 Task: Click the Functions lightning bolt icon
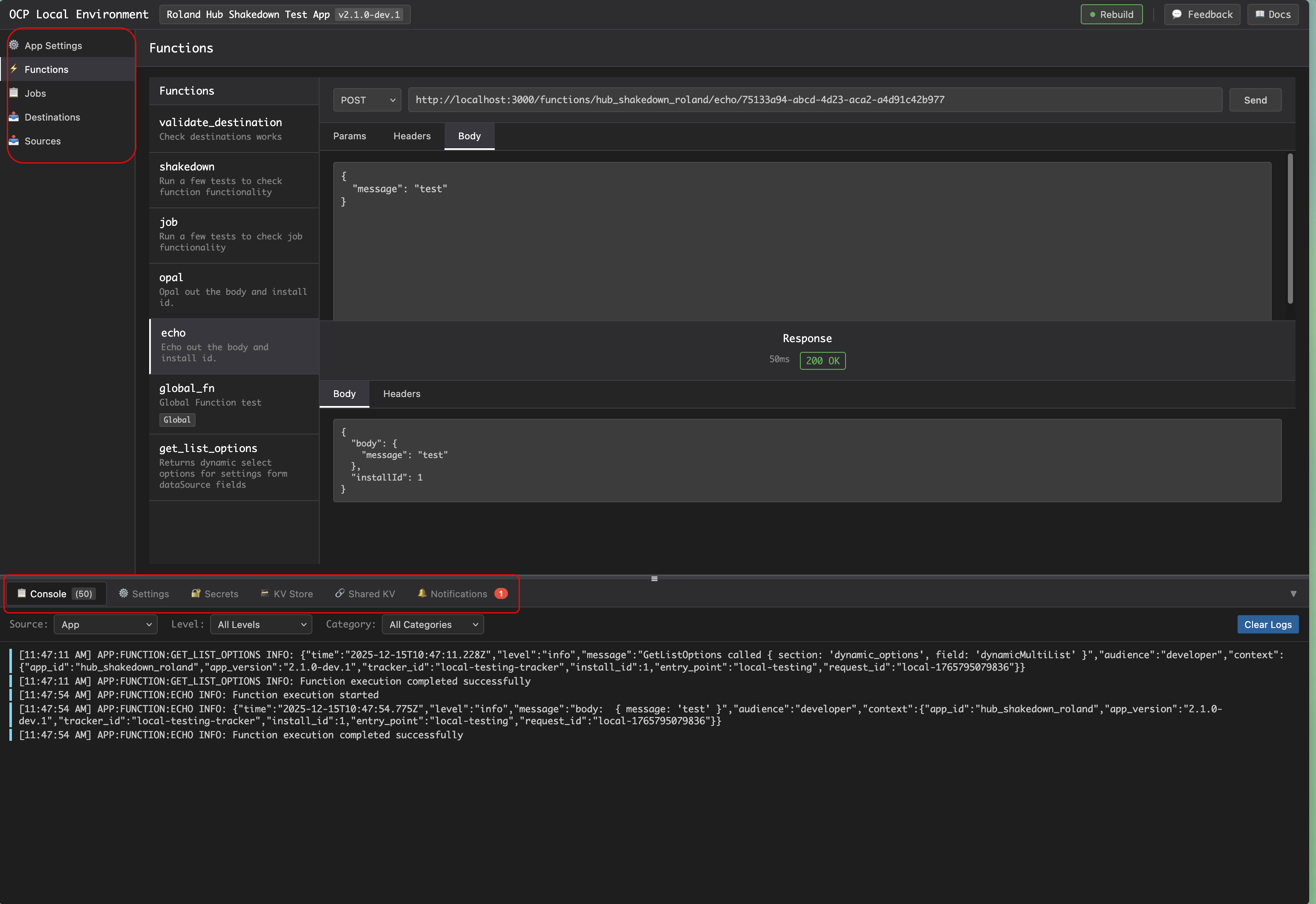tap(14, 69)
